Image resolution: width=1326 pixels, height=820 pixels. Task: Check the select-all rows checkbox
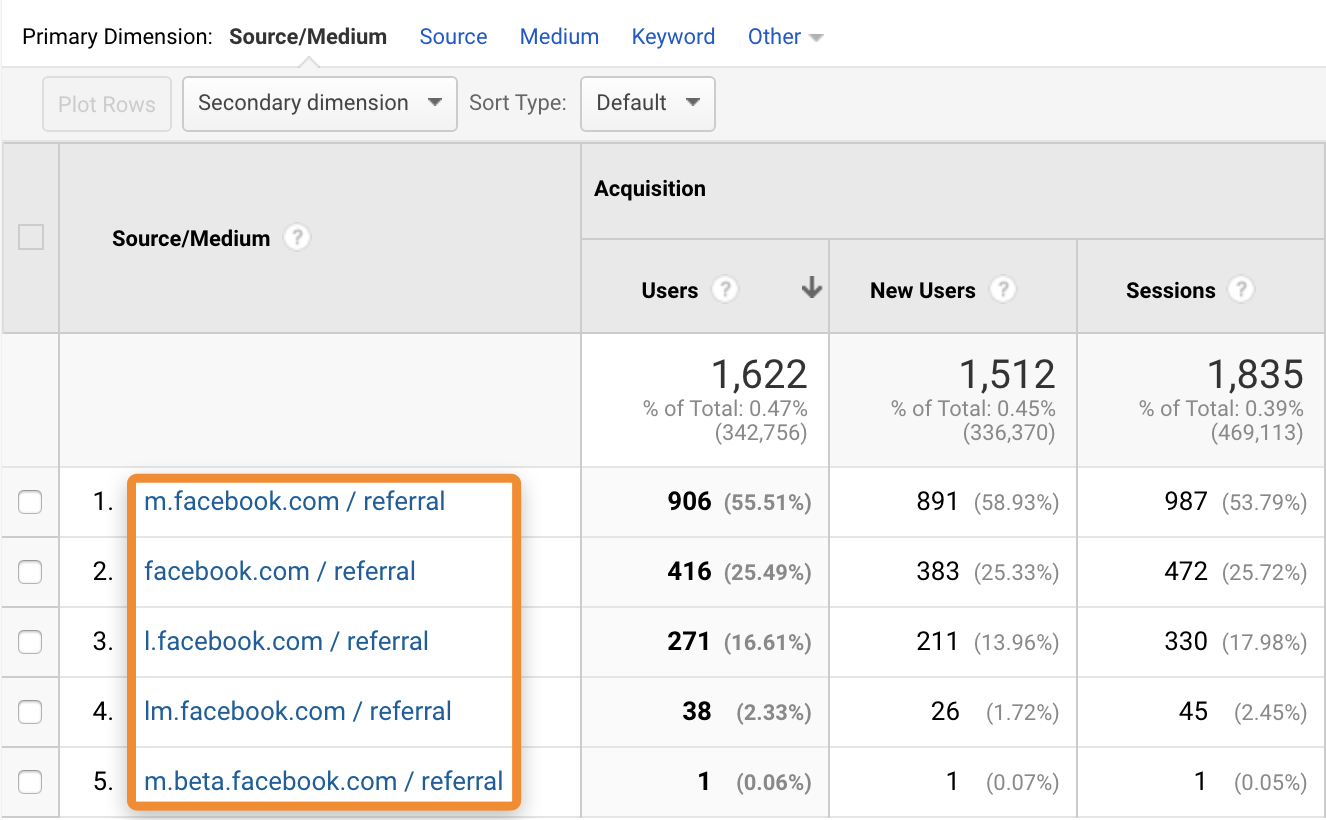pos(30,237)
